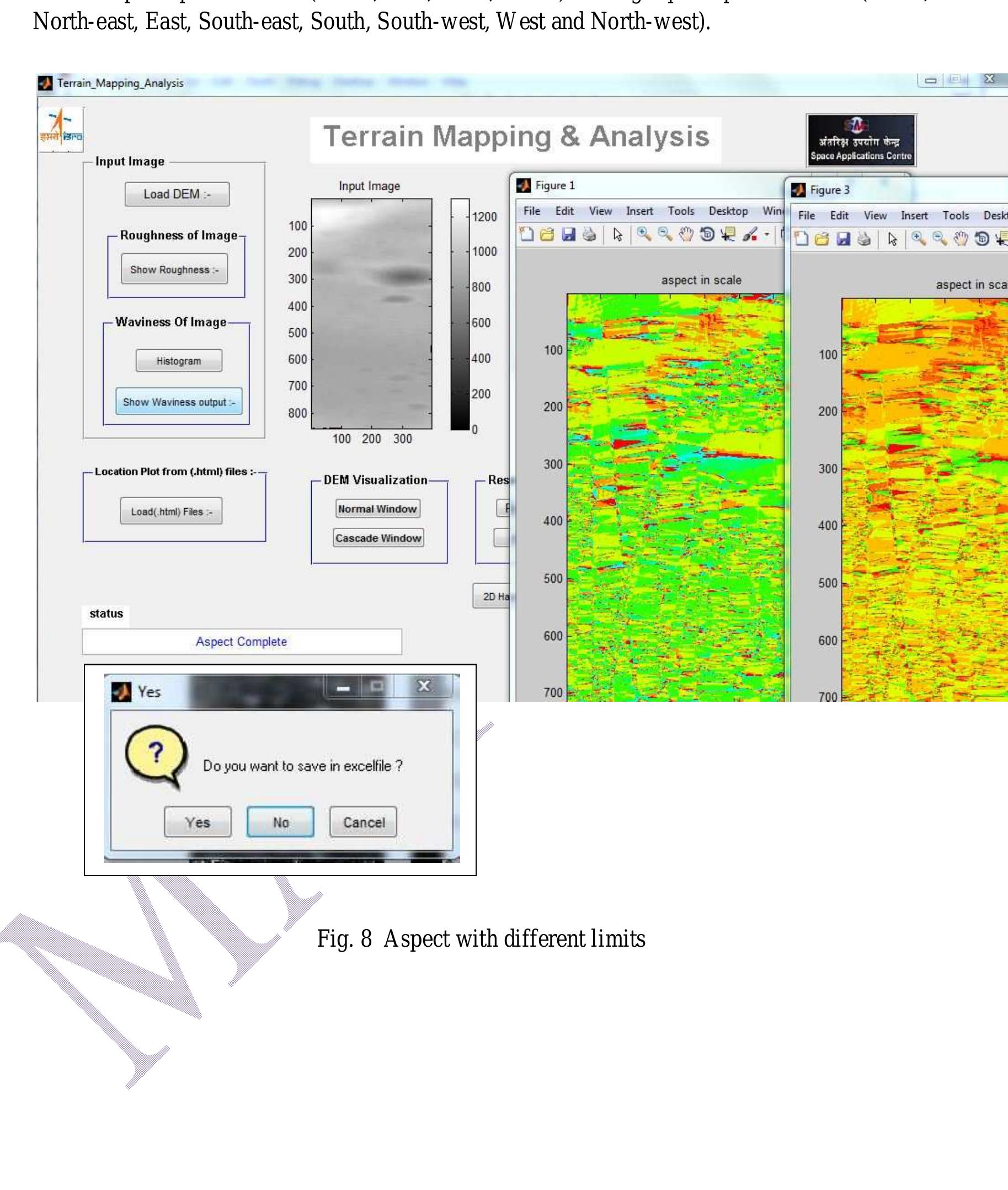
Task: Click Yes in save excelfile dialog
Action: tap(198, 822)
